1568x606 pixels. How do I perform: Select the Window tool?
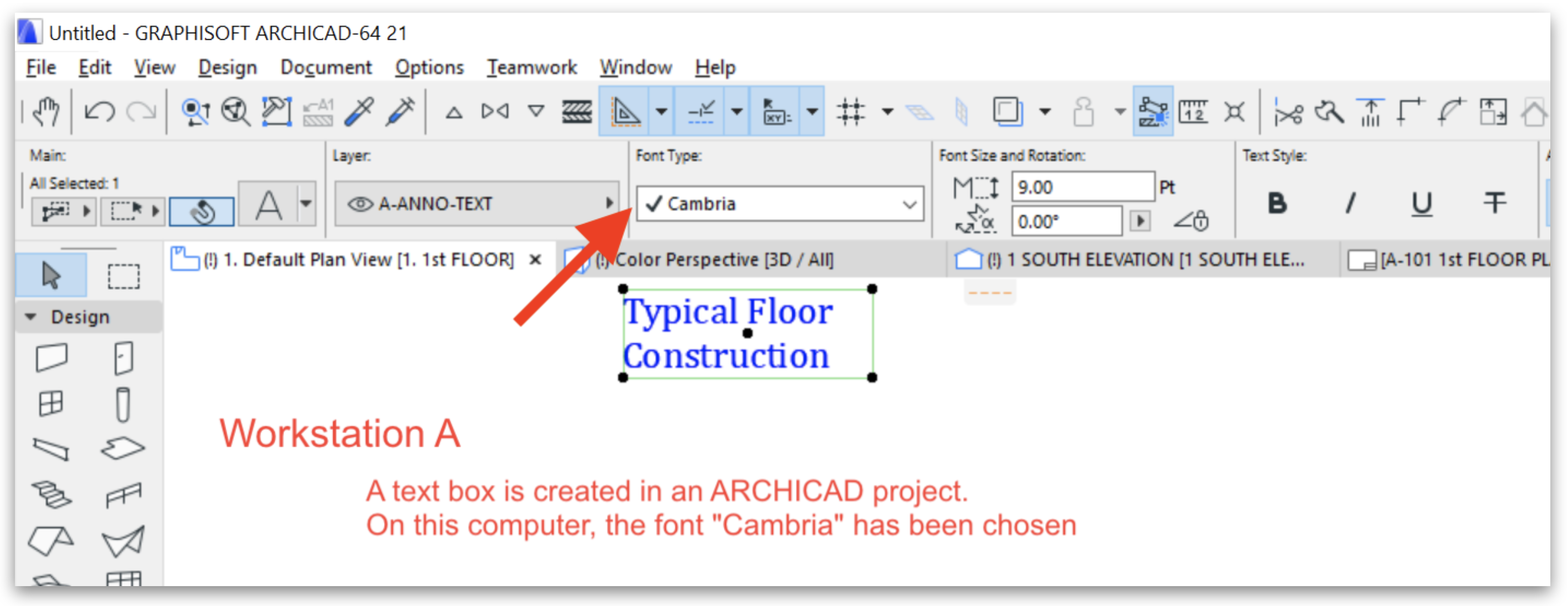pyautogui.click(x=51, y=403)
